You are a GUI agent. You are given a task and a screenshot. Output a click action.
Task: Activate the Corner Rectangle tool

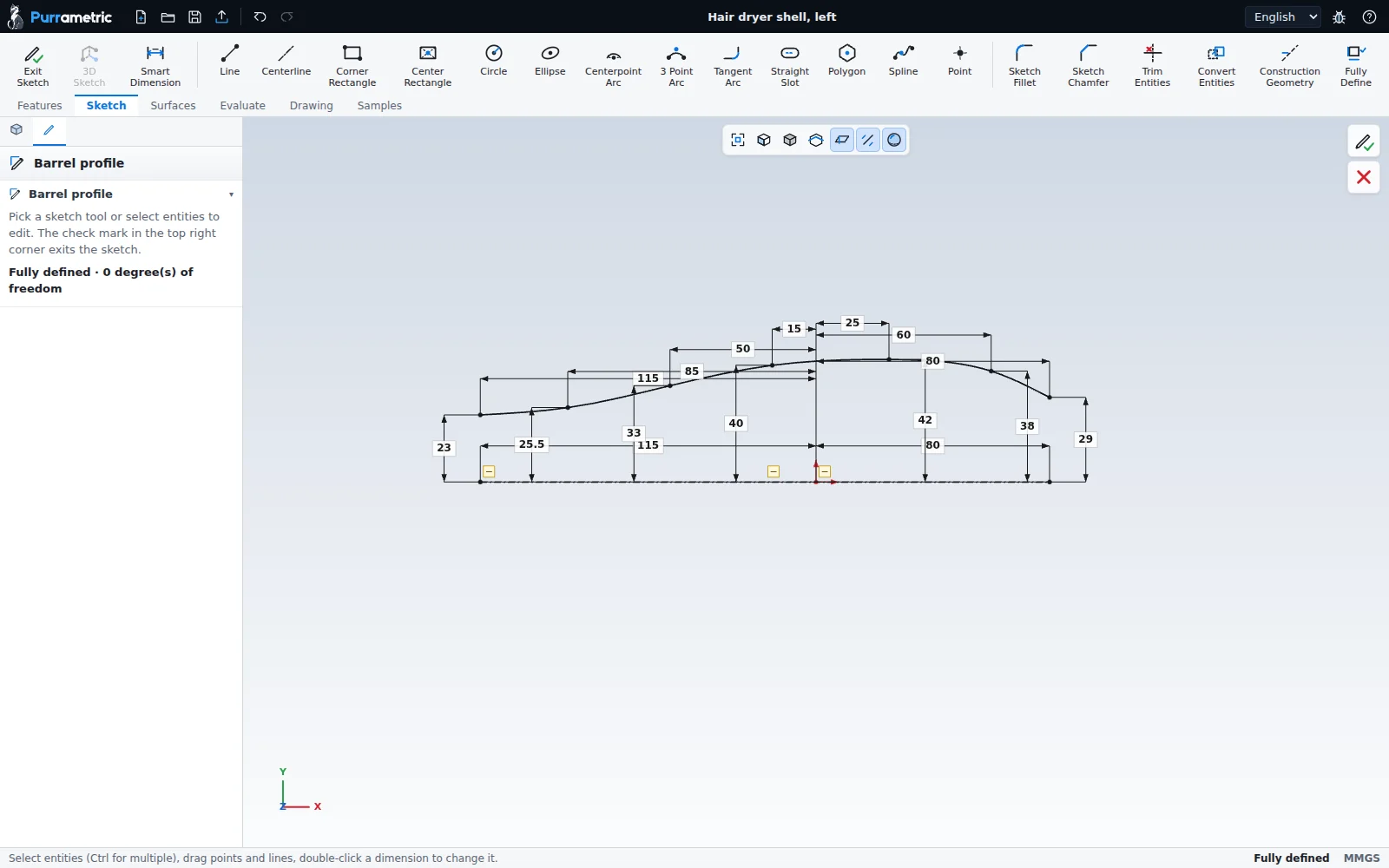pos(352,65)
